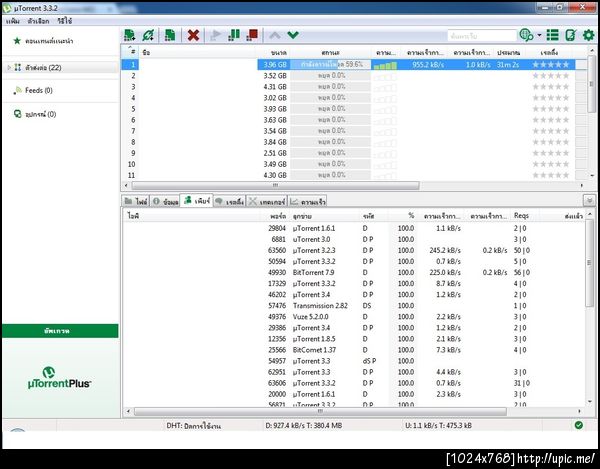The height and width of the screenshot is (469, 600).
Task: Expand the torrents (22) tree arrow
Action: coord(9,67)
